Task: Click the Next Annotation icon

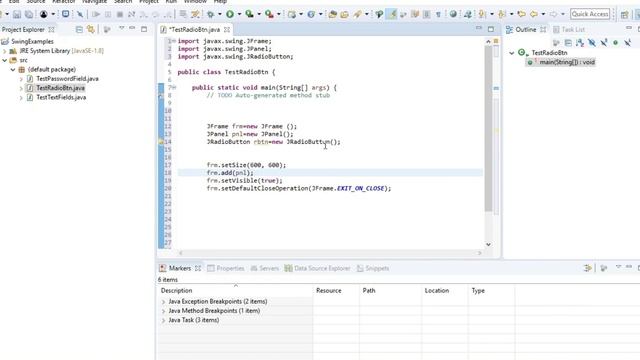Action: pos(482,14)
